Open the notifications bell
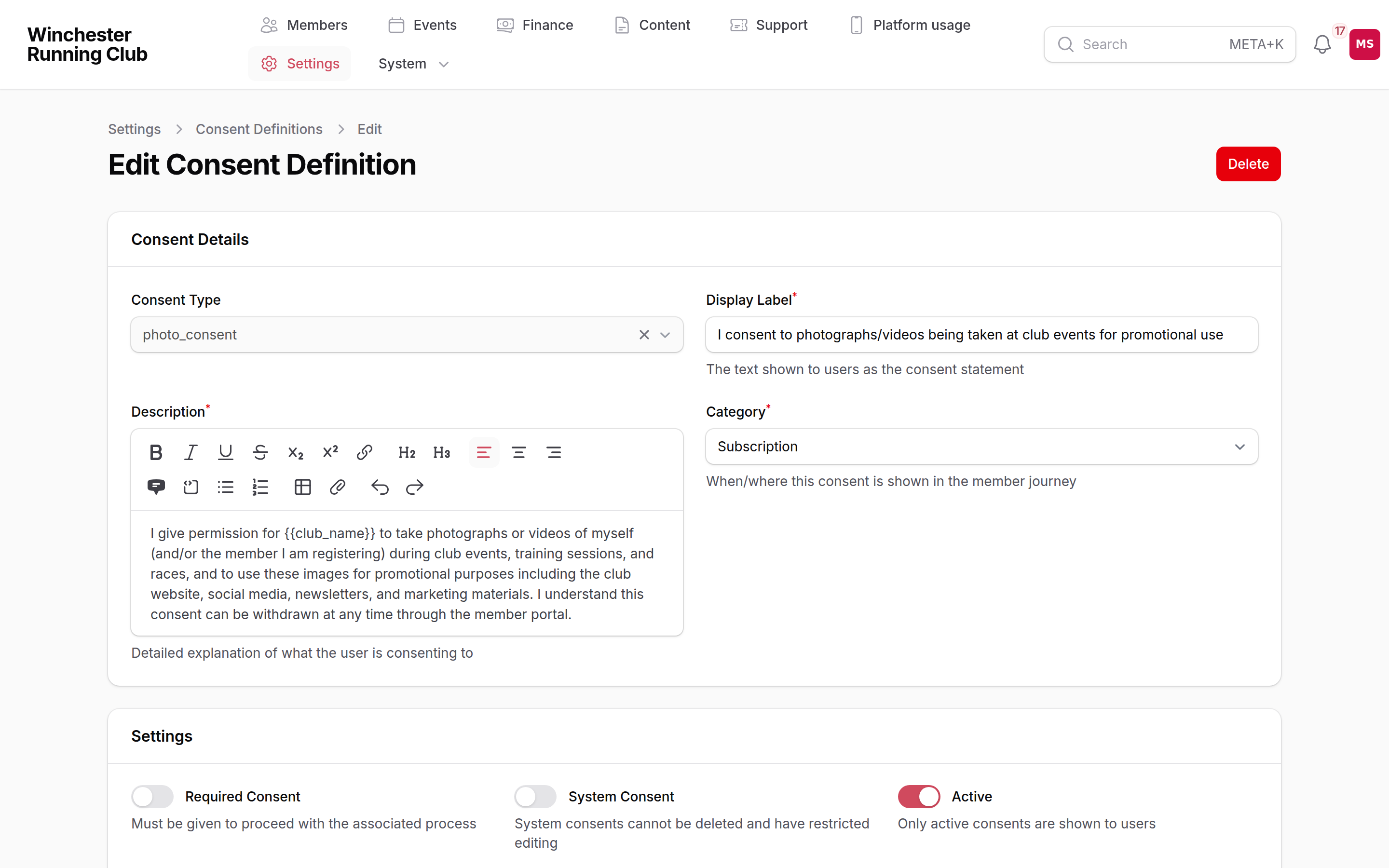 [1322, 44]
